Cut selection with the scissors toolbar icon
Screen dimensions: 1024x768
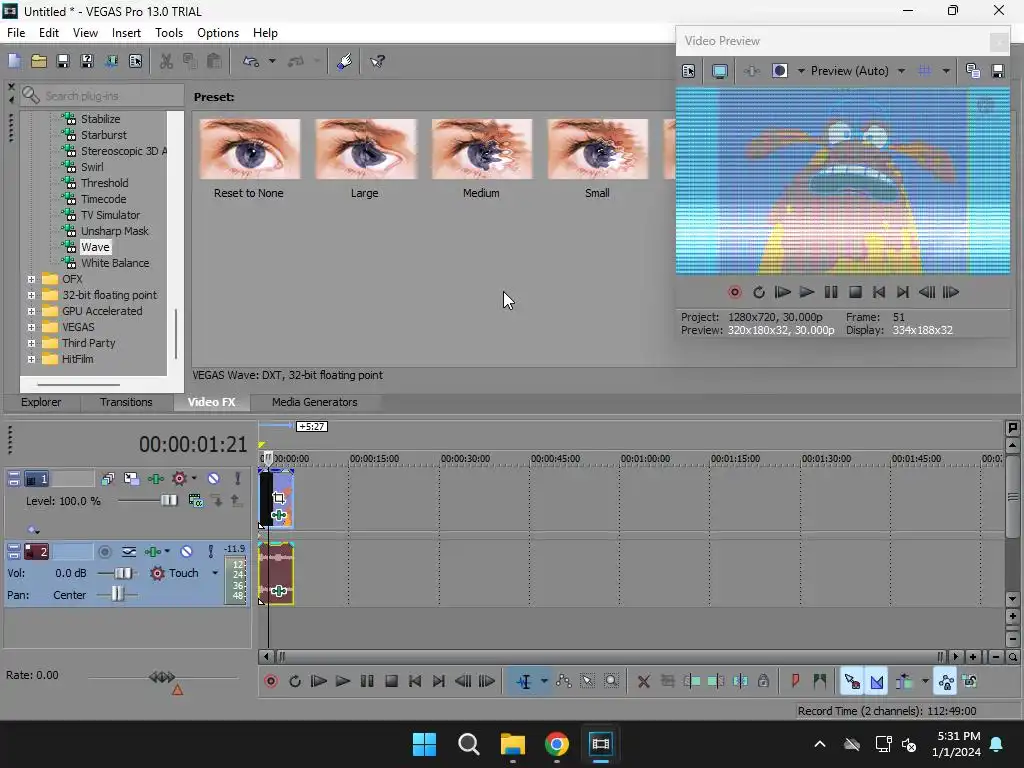(x=167, y=61)
